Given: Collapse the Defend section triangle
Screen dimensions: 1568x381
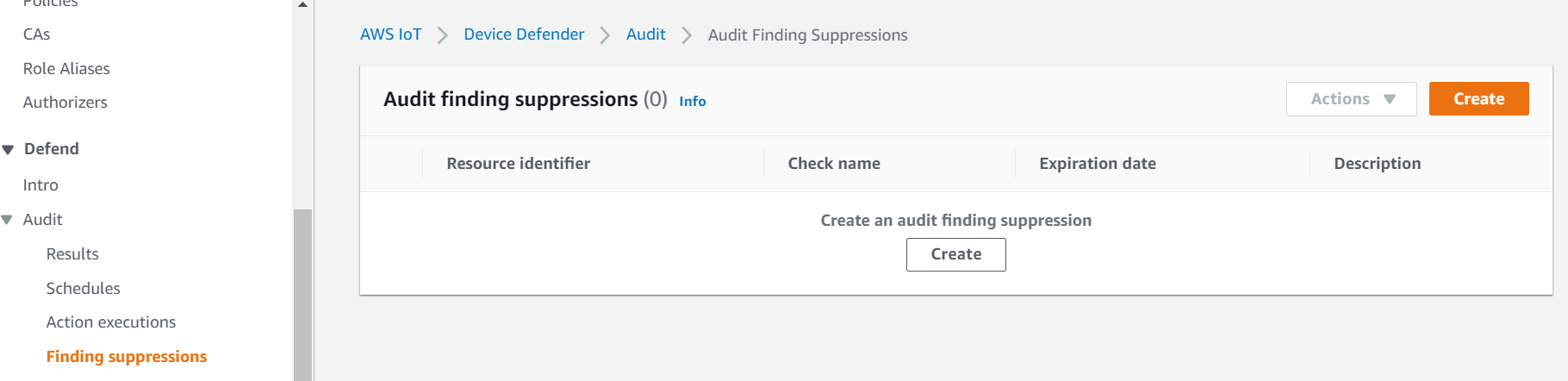Looking at the screenshot, I should (x=9, y=150).
